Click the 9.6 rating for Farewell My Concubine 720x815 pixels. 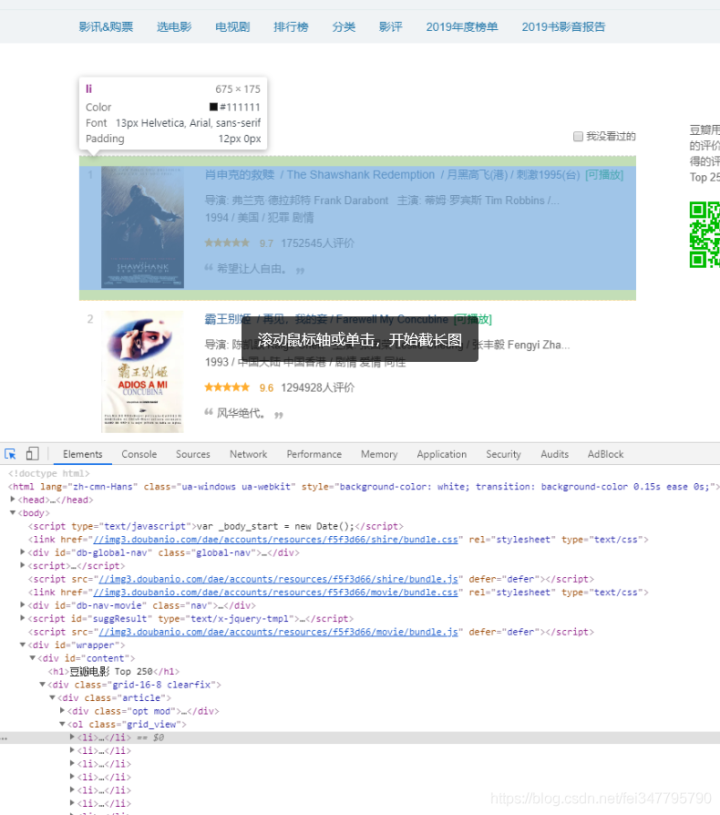[x=266, y=388]
